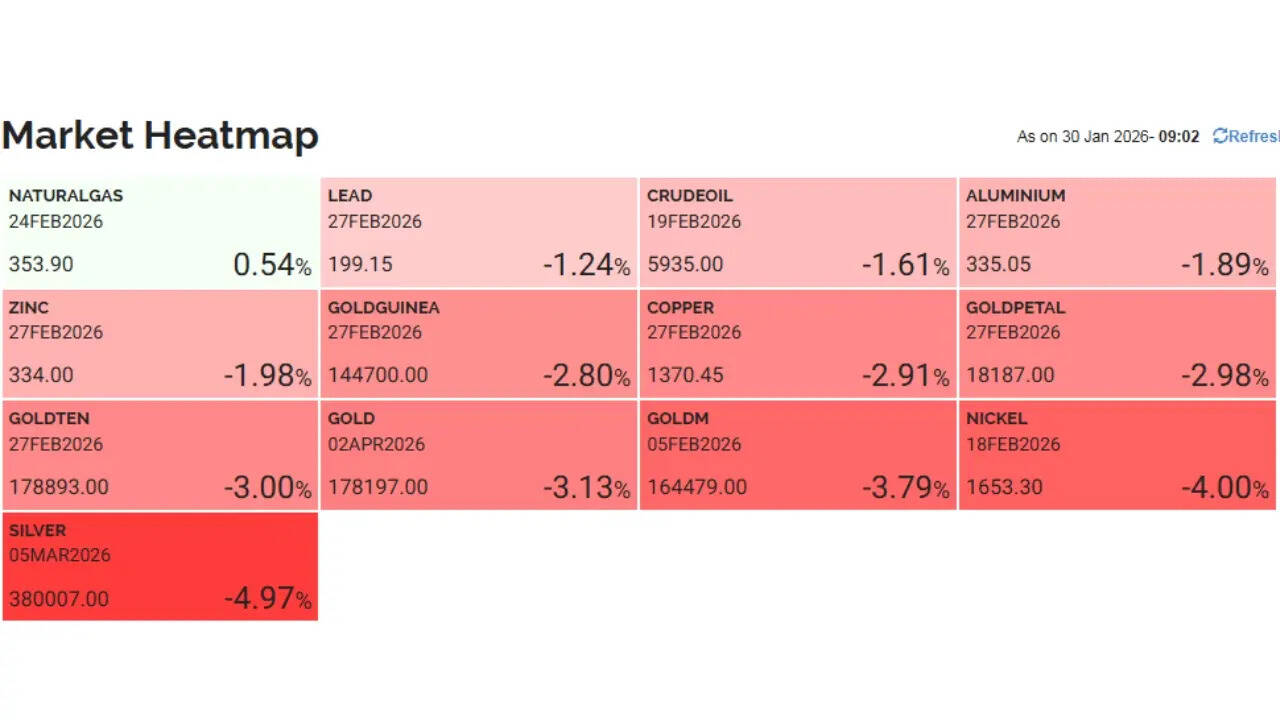1280x720 pixels.
Task: Click the Refresh link text
Action: point(1254,136)
